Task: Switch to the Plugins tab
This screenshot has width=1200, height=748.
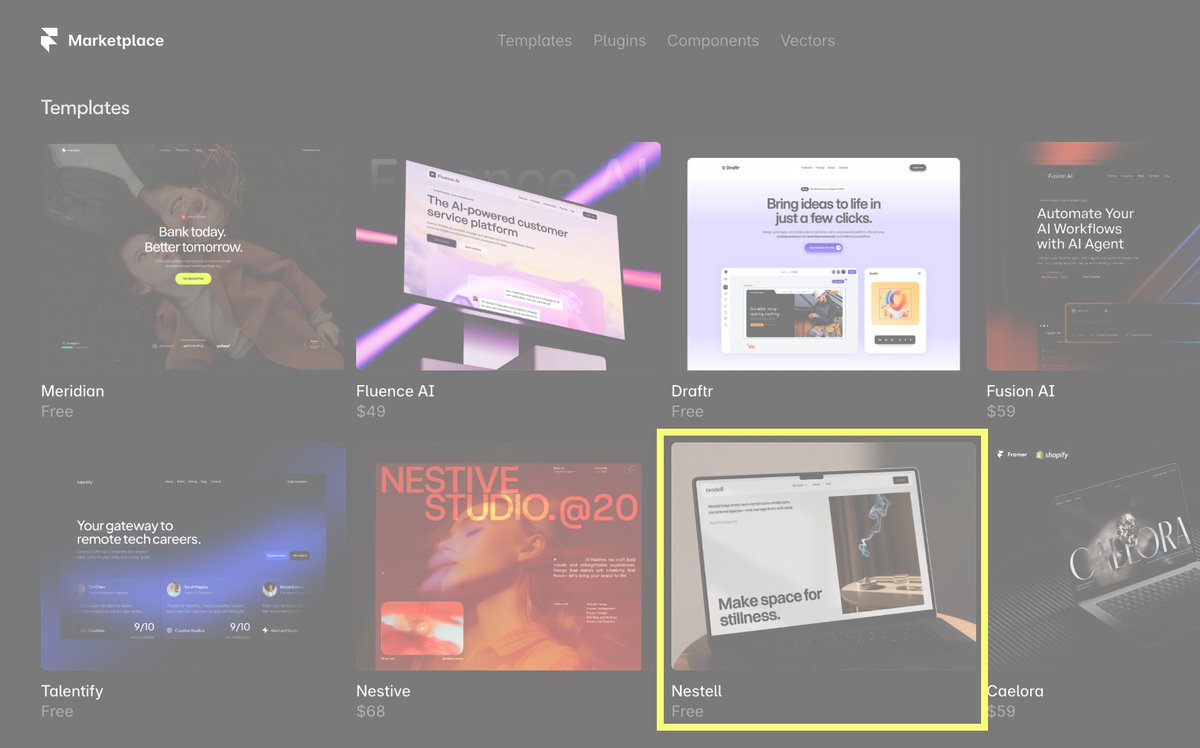Action: click(620, 41)
